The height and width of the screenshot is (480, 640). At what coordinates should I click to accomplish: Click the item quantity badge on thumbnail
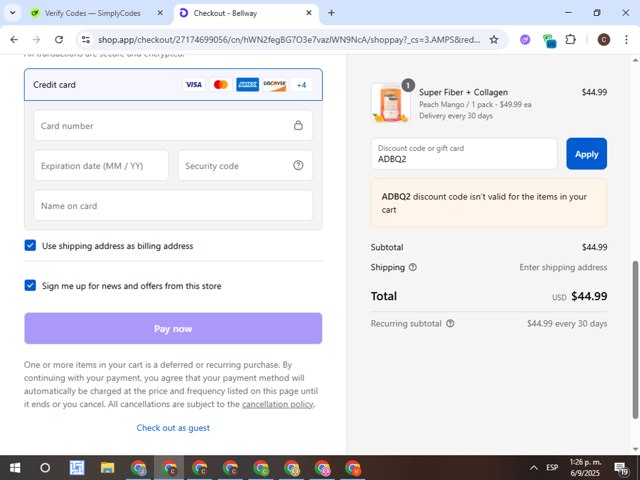[x=408, y=85]
